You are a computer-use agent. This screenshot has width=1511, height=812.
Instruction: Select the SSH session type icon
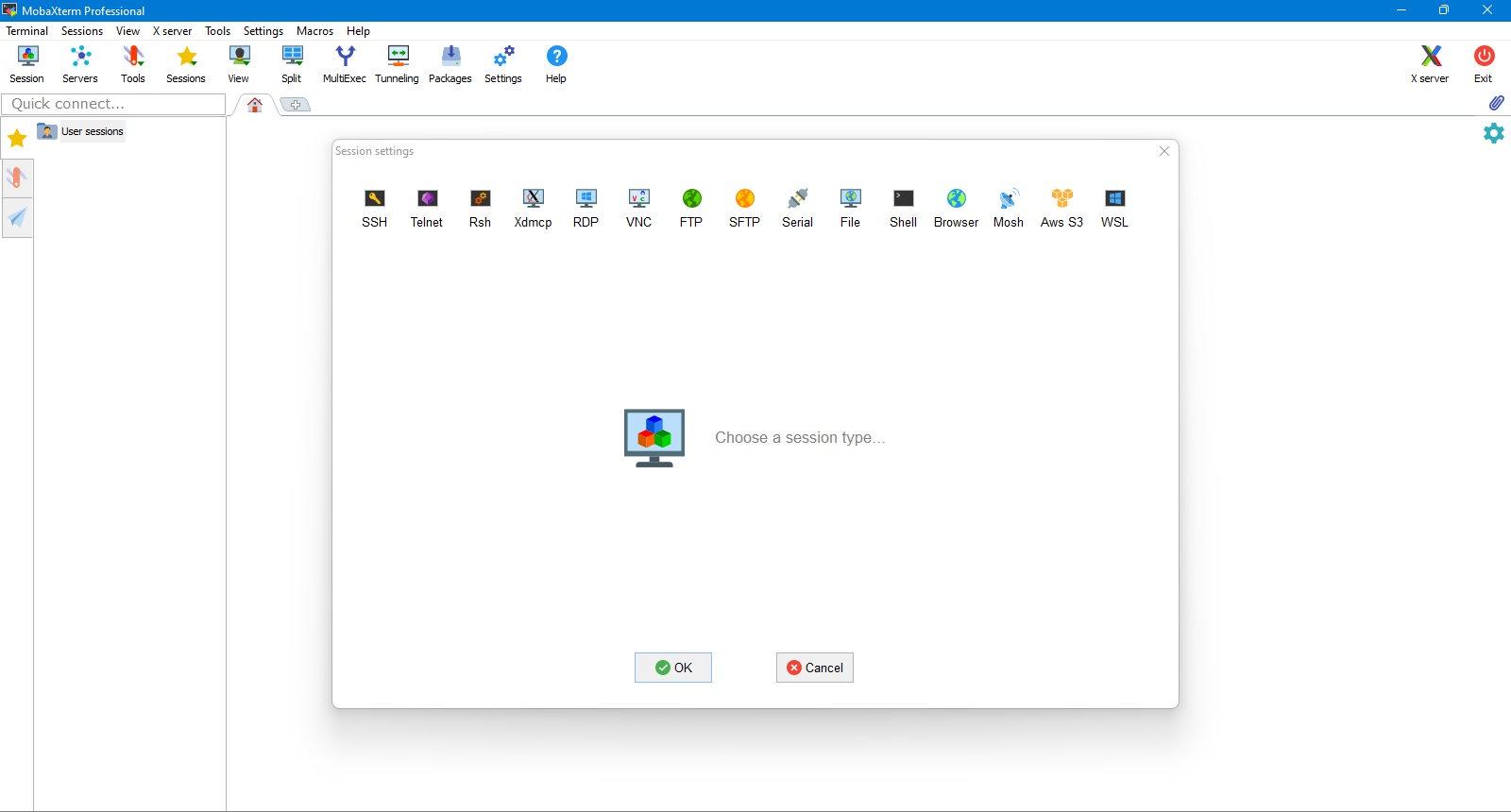click(x=374, y=208)
